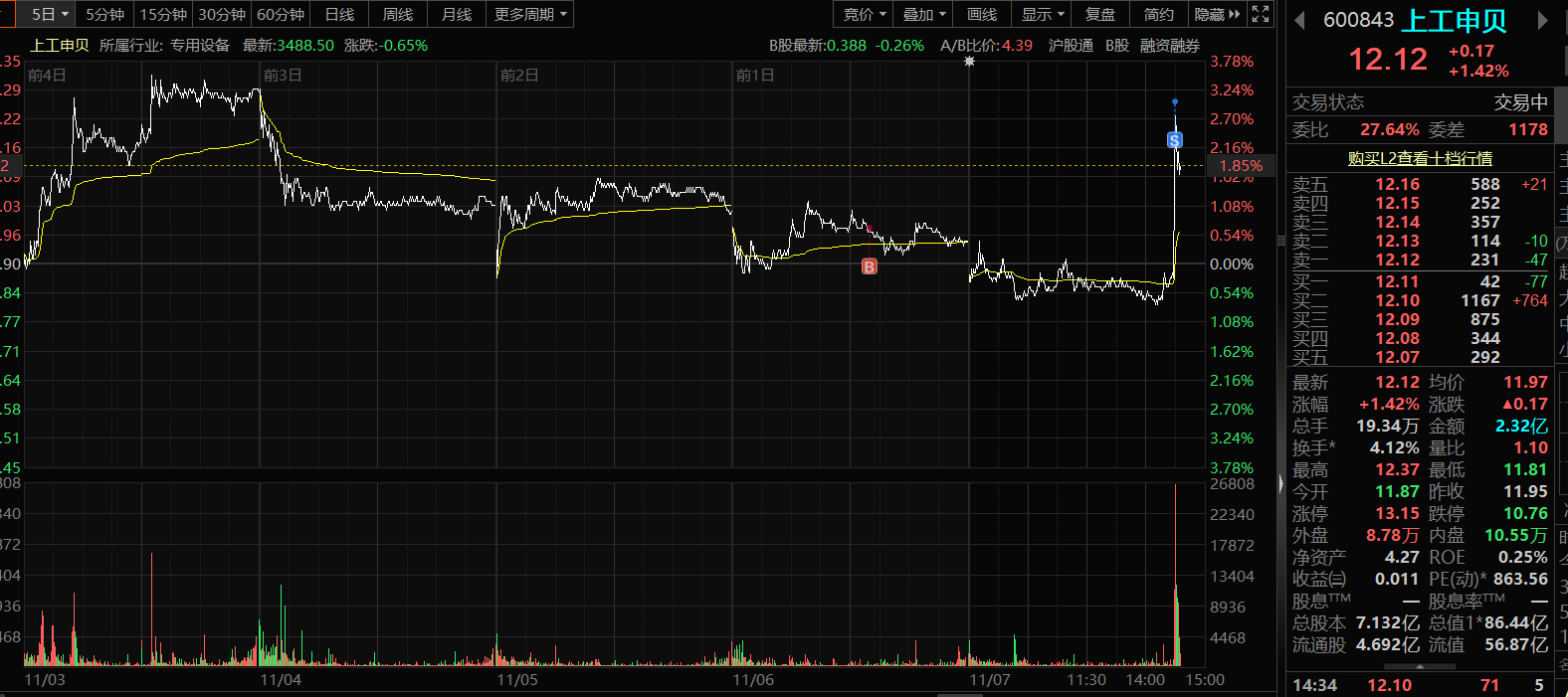Select 买四 row priced 12.08

[x=1420, y=338]
